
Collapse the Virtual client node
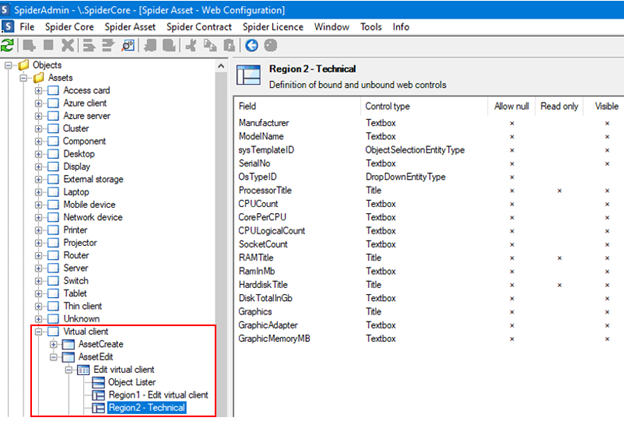(39, 331)
